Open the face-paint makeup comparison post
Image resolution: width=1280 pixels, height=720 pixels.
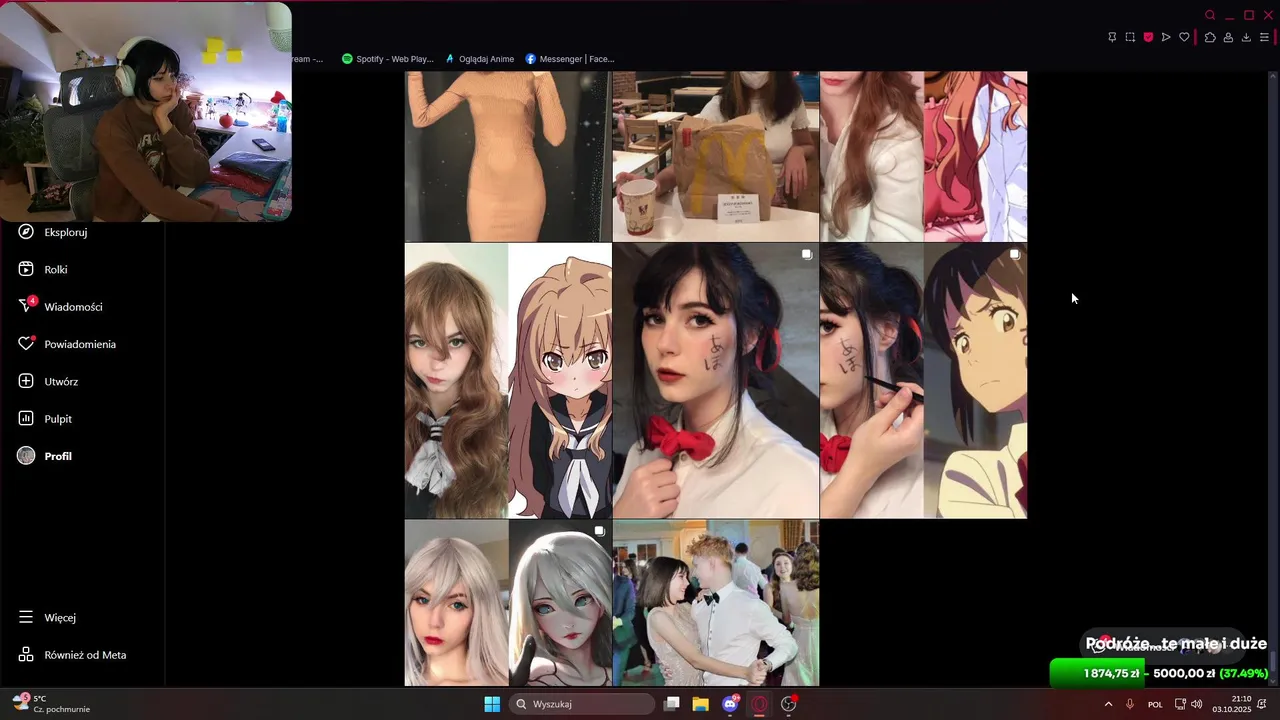923,380
